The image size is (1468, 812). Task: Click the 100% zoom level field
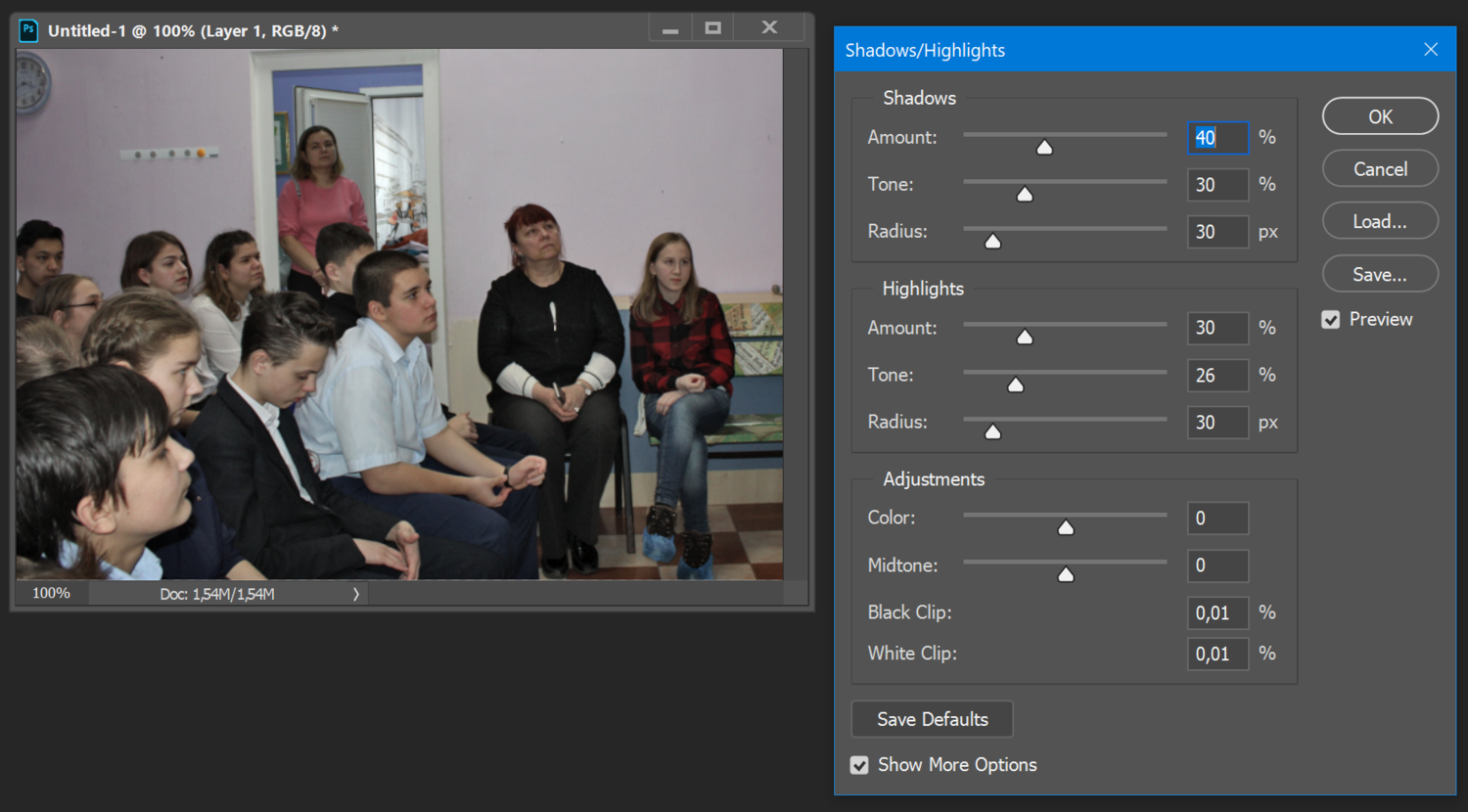[x=52, y=594]
